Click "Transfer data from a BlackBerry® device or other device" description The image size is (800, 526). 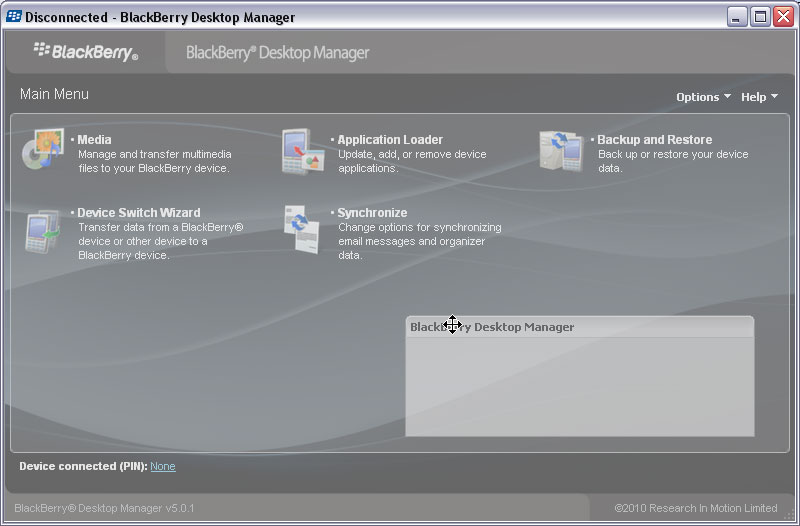click(161, 241)
